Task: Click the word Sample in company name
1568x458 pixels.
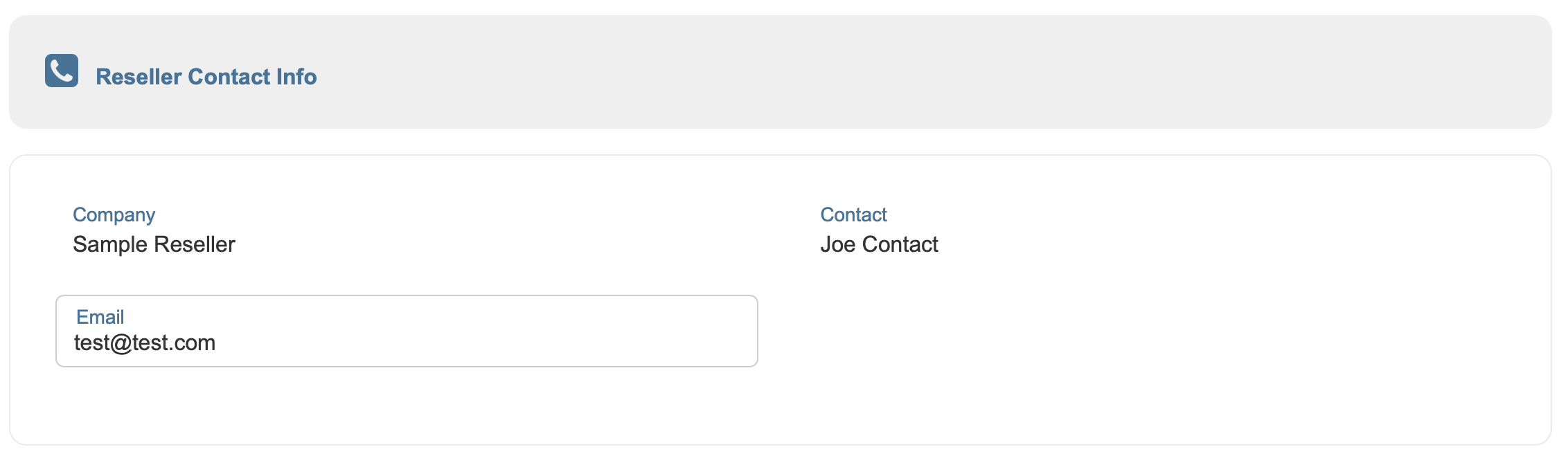Action: pyautogui.click(x=110, y=244)
